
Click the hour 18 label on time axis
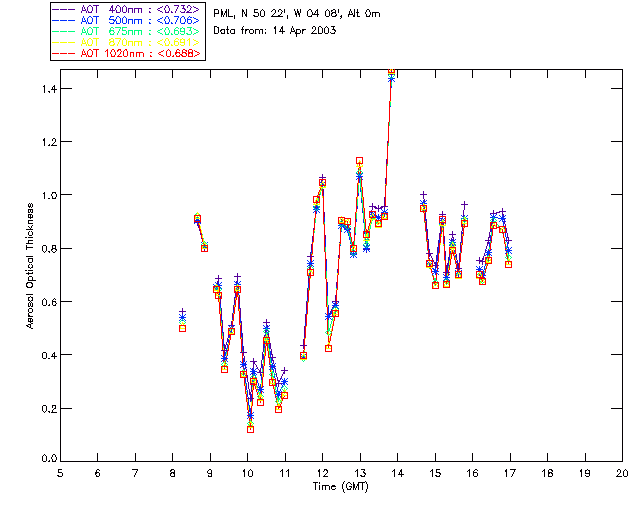(547, 473)
